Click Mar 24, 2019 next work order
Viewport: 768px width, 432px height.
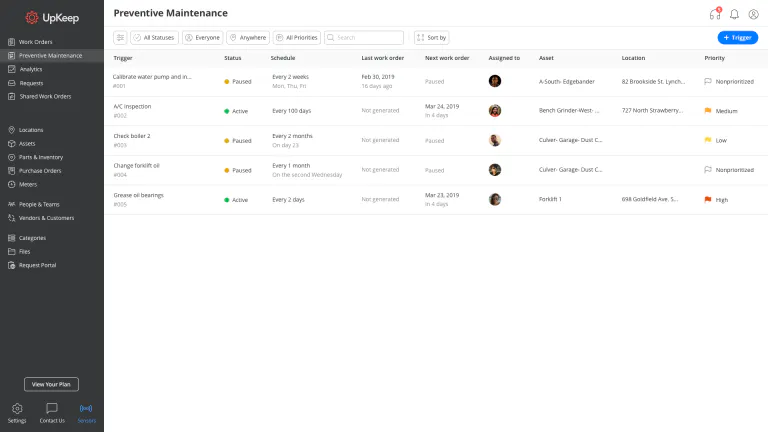click(x=442, y=106)
